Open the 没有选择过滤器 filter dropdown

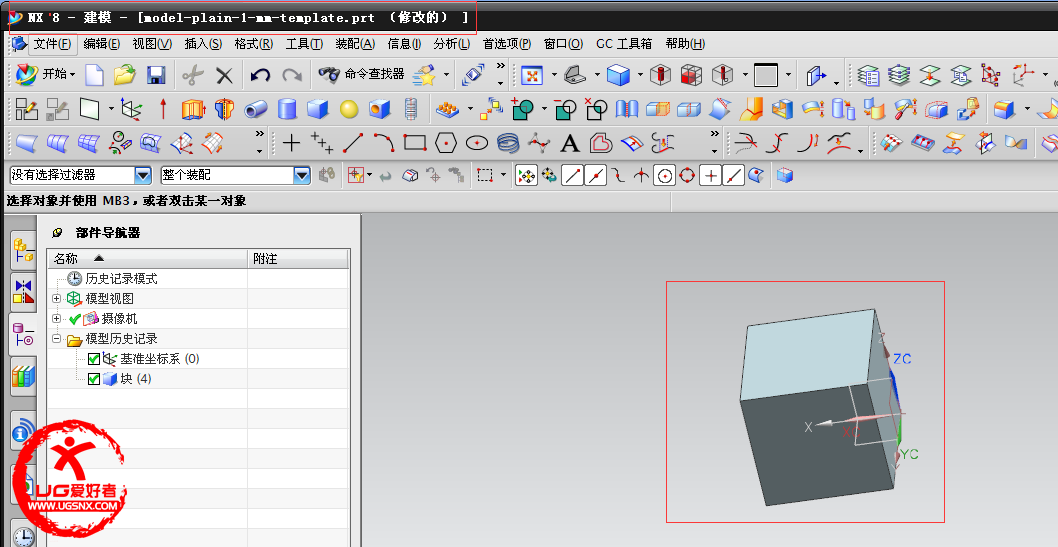[x=143, y=175]
